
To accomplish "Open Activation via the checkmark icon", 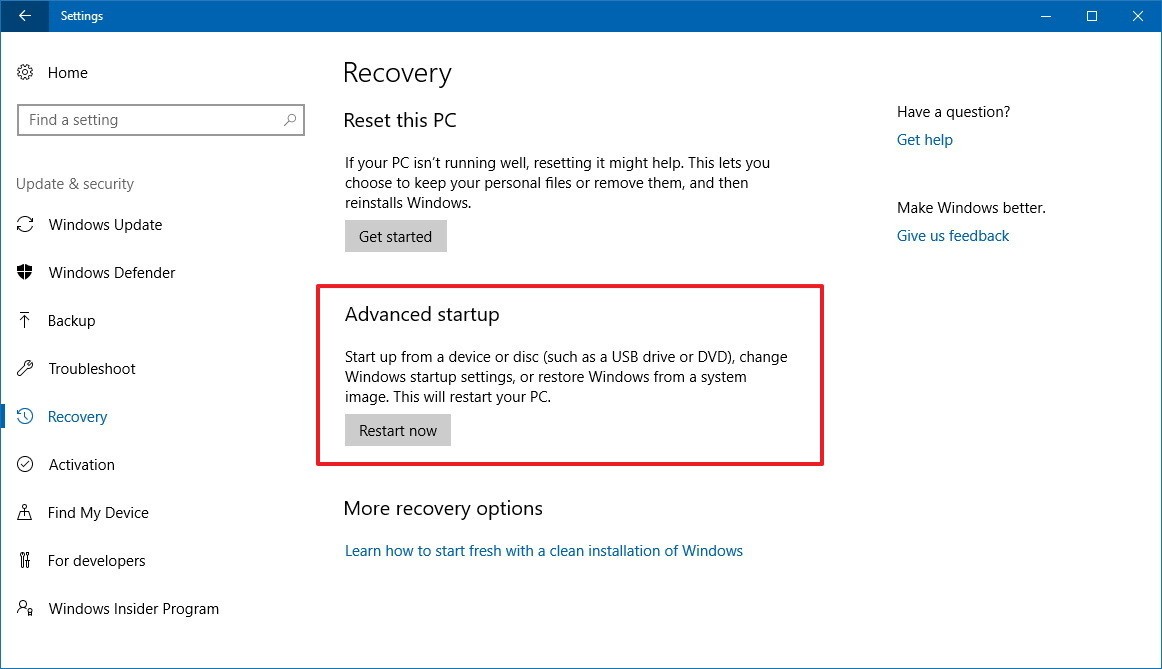I will tap(25, 464).
